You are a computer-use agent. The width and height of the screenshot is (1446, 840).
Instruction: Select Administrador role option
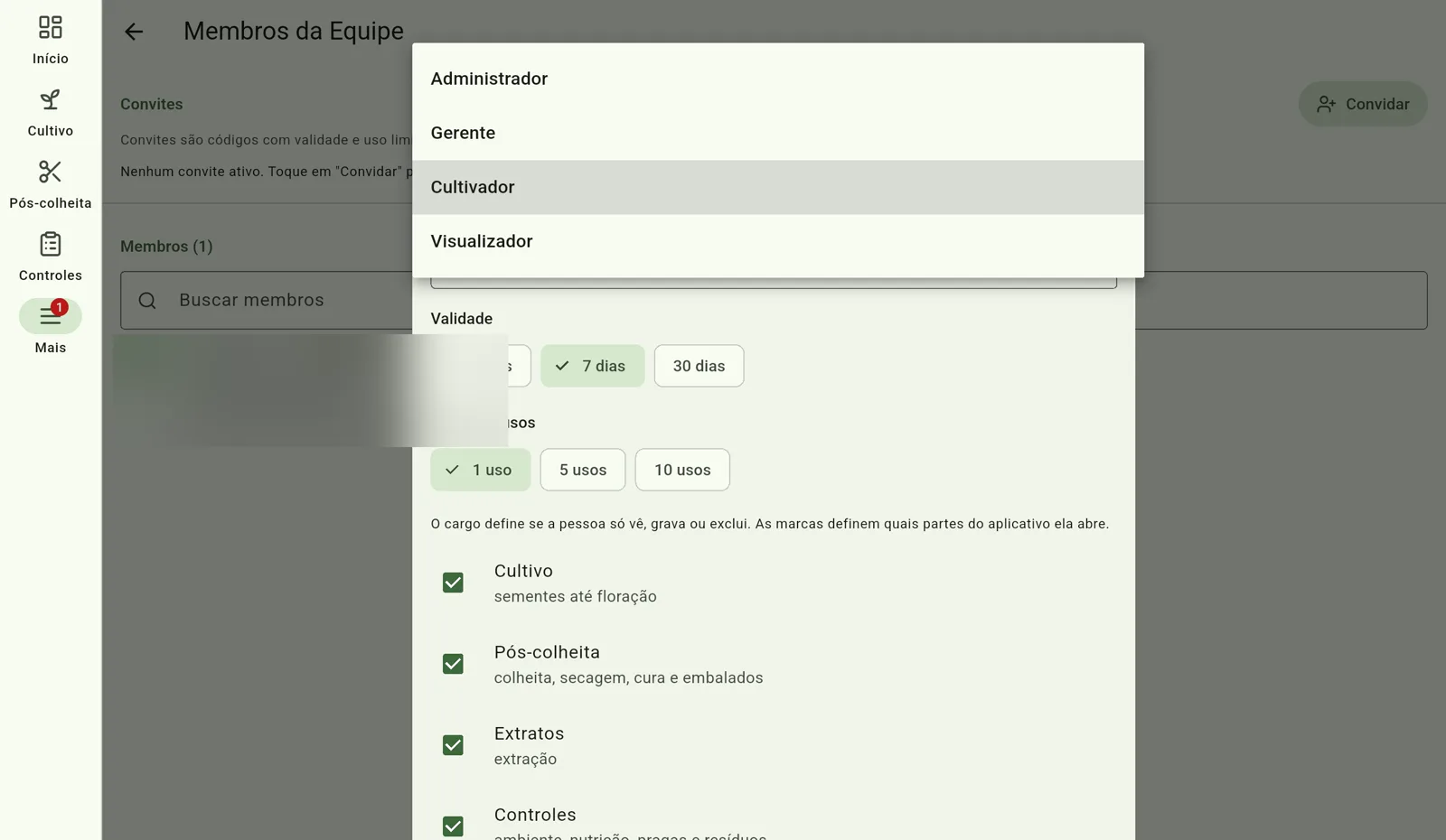pyautogui.click(x=778, y=79)
